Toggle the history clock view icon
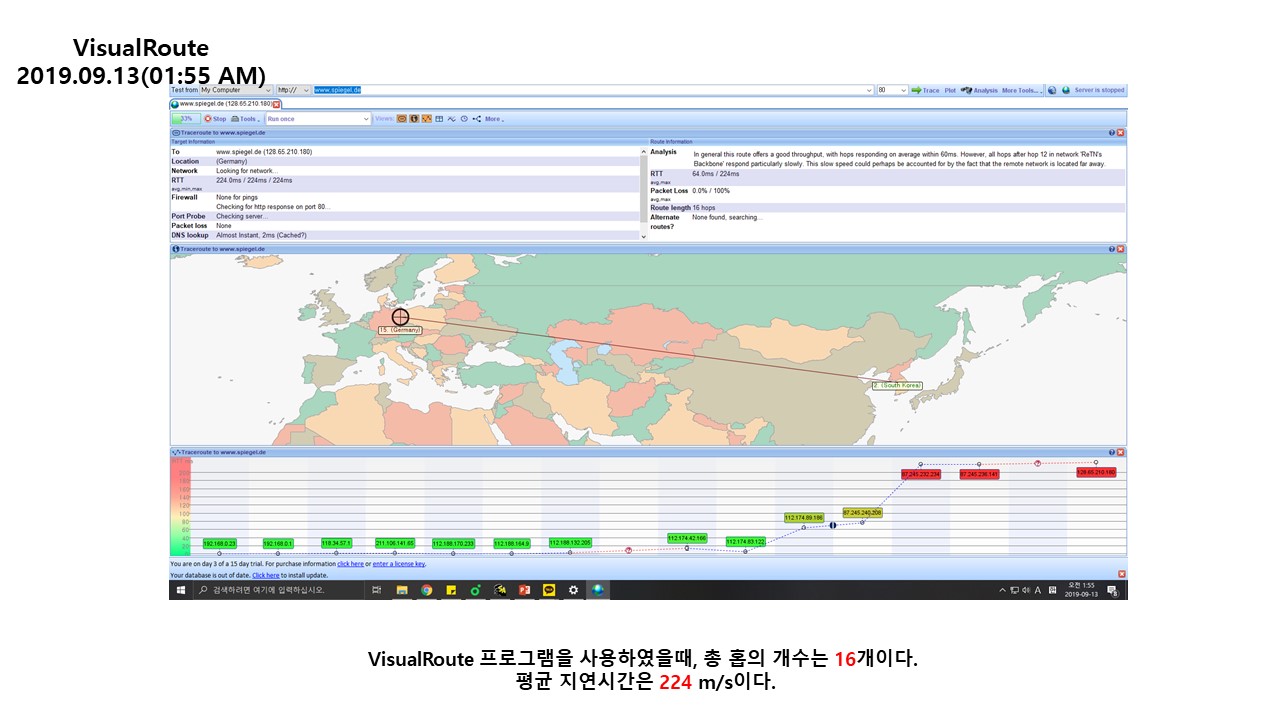 tap(464, 119)
